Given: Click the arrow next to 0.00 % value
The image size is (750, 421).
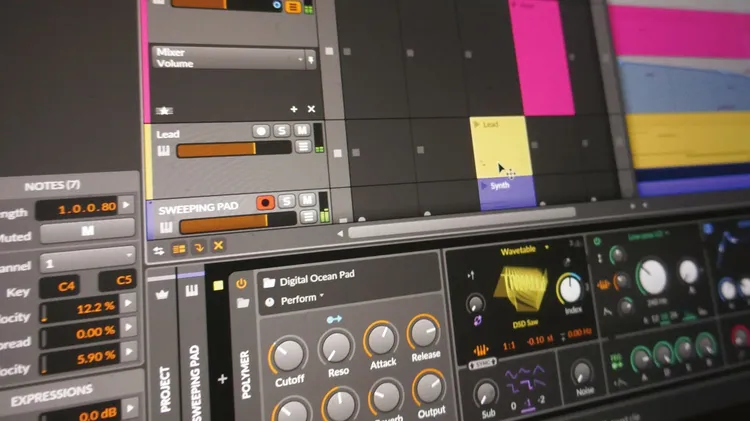Looking at the screenshot, I should tap(129, 327).
